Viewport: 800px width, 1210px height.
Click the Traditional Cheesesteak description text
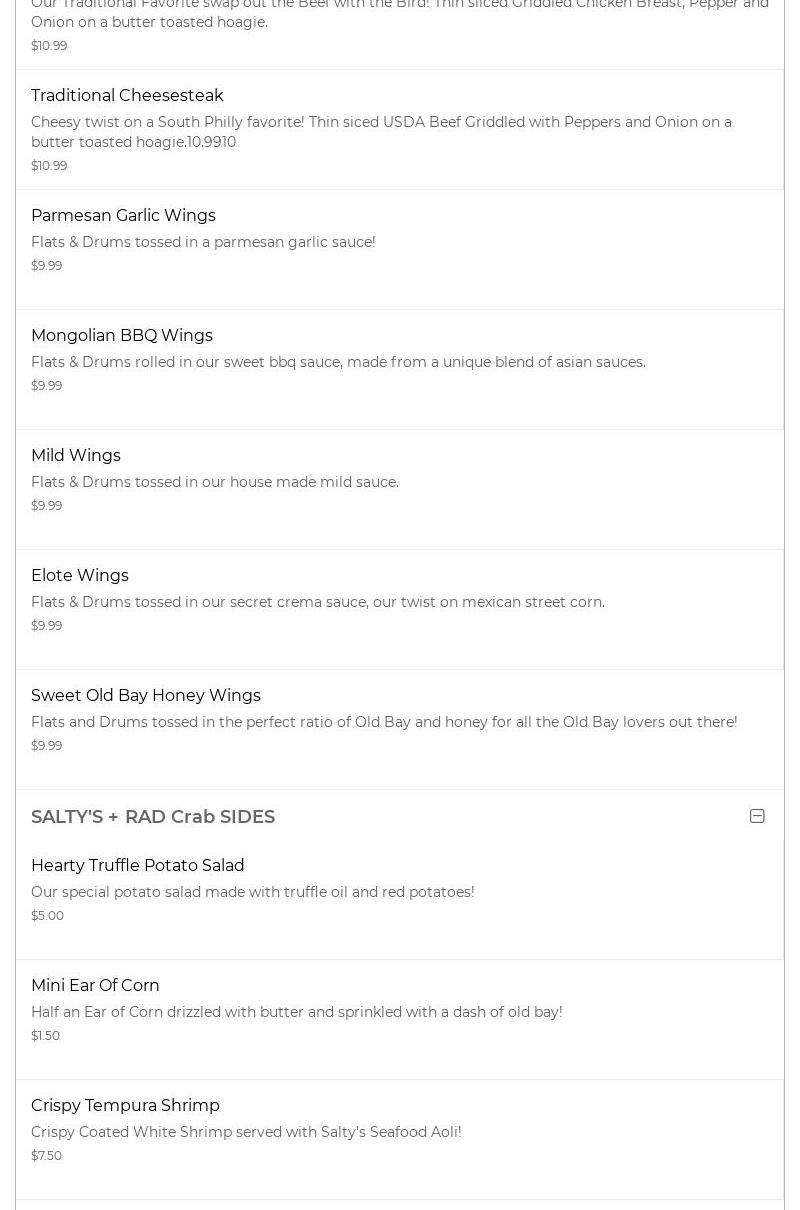pos(381,132)
